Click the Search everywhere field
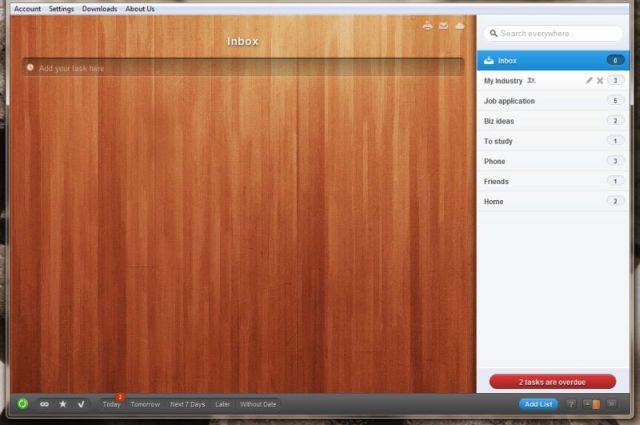 pyautogui.click(x=553, y=34)
